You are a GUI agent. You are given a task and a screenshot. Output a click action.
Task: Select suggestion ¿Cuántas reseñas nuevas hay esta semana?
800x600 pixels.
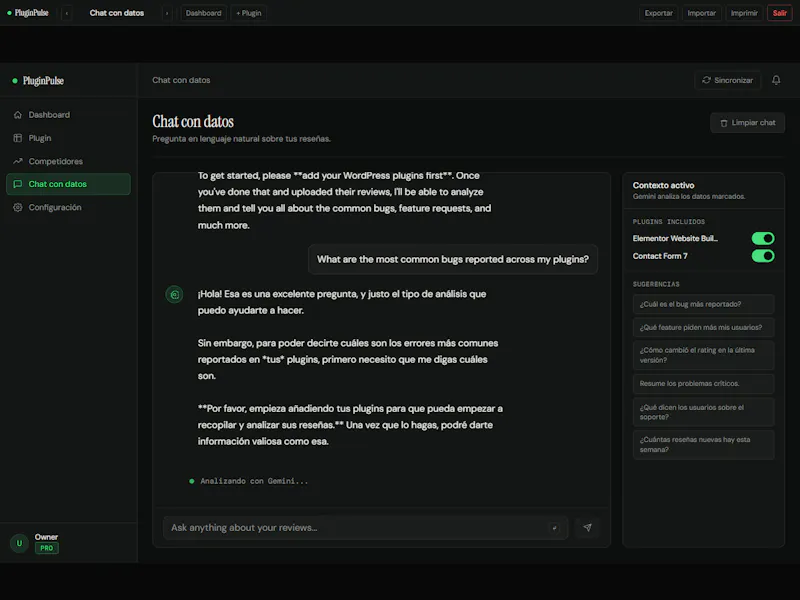704,444
